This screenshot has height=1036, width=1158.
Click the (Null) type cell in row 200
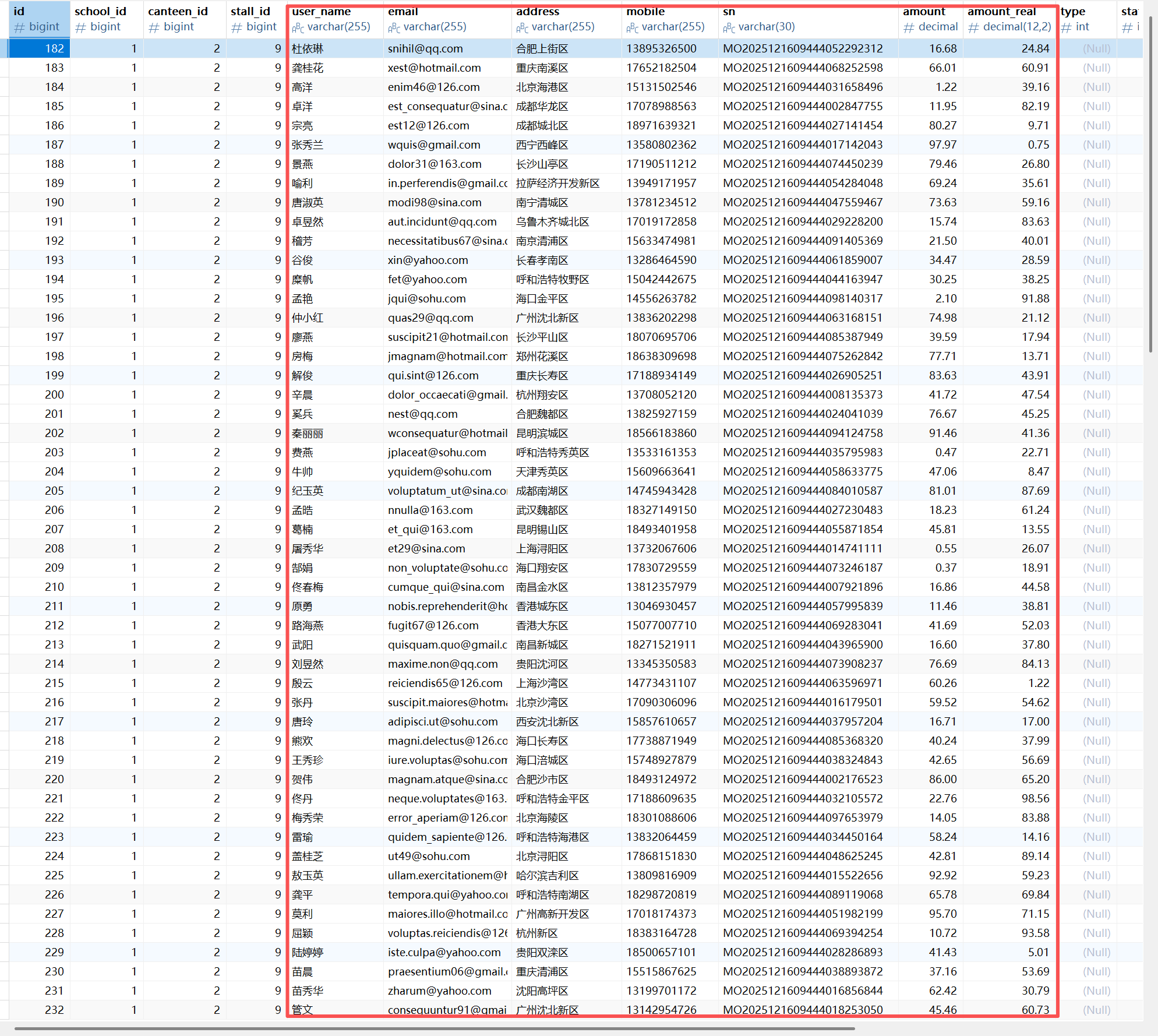1096,394
